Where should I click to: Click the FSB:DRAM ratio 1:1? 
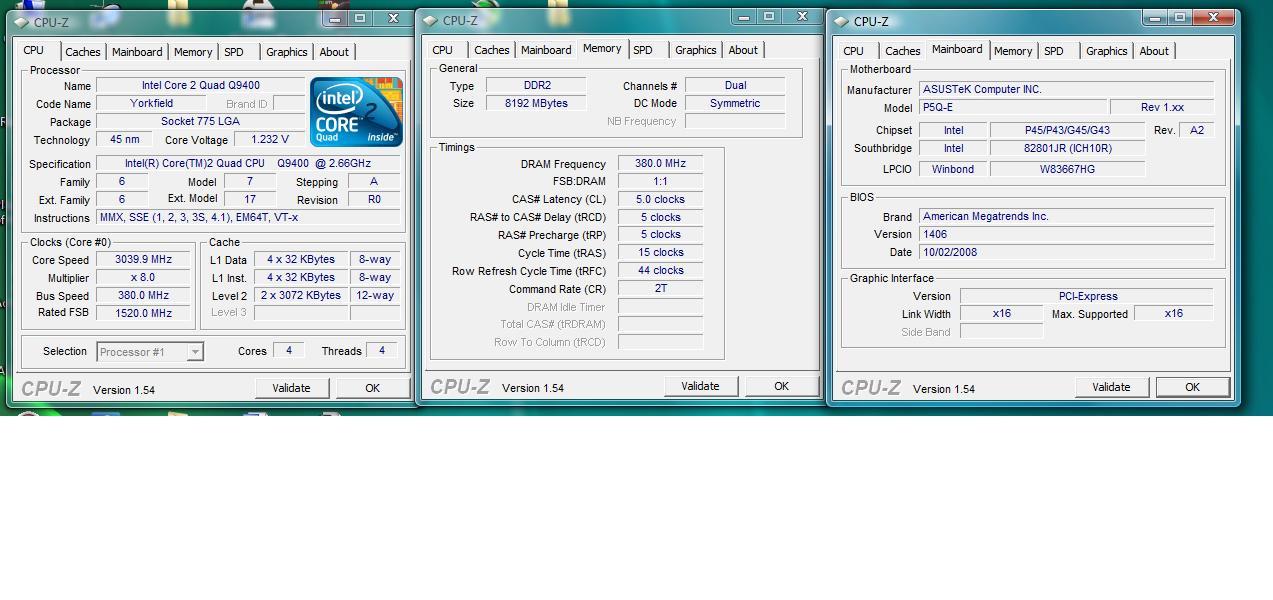point(660,182)
